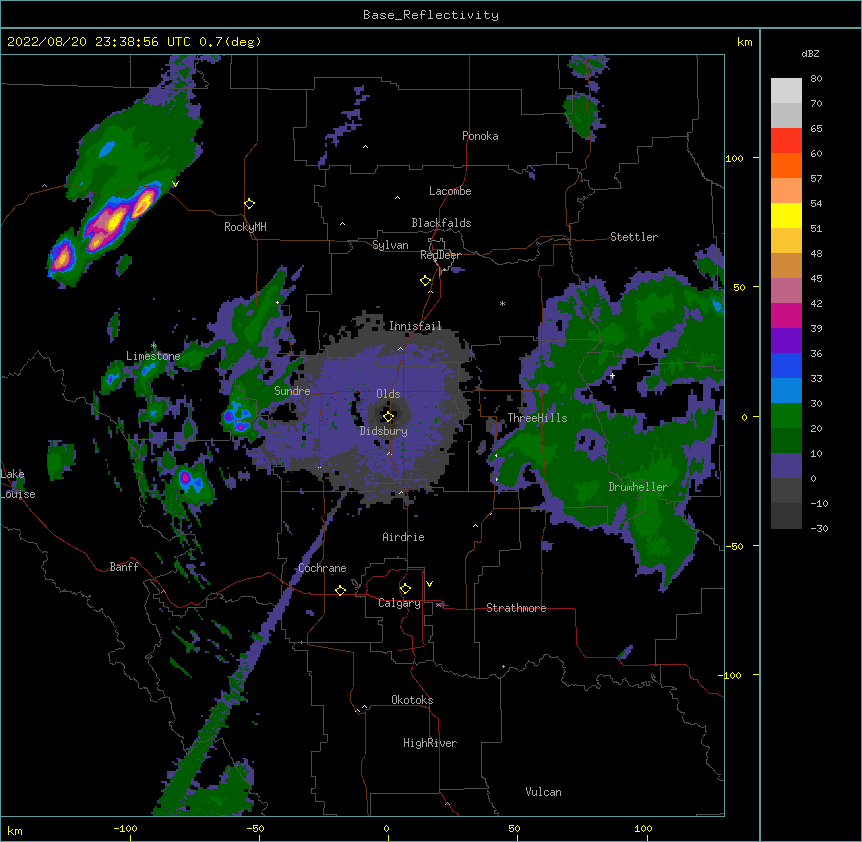Screen dimensions: 862x842
Task: Select the Banff town label
Action: click(x=124, y=567)
